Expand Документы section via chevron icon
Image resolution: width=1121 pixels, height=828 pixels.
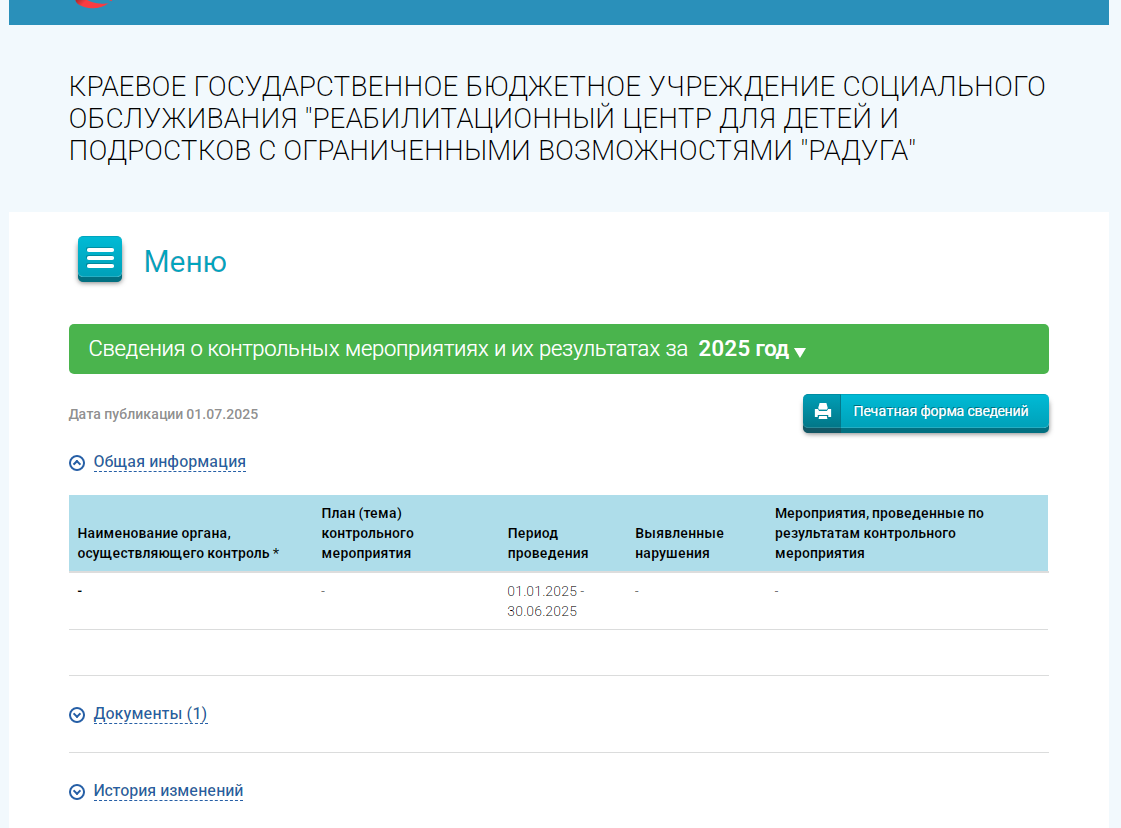pos(77,715)
